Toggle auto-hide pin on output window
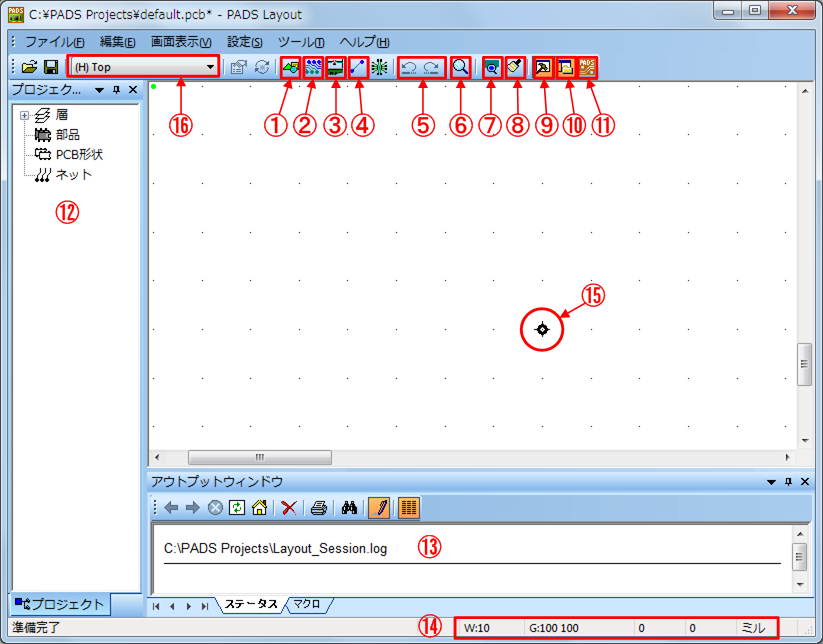This screenshot has width=823, height=644. point(788,481)
